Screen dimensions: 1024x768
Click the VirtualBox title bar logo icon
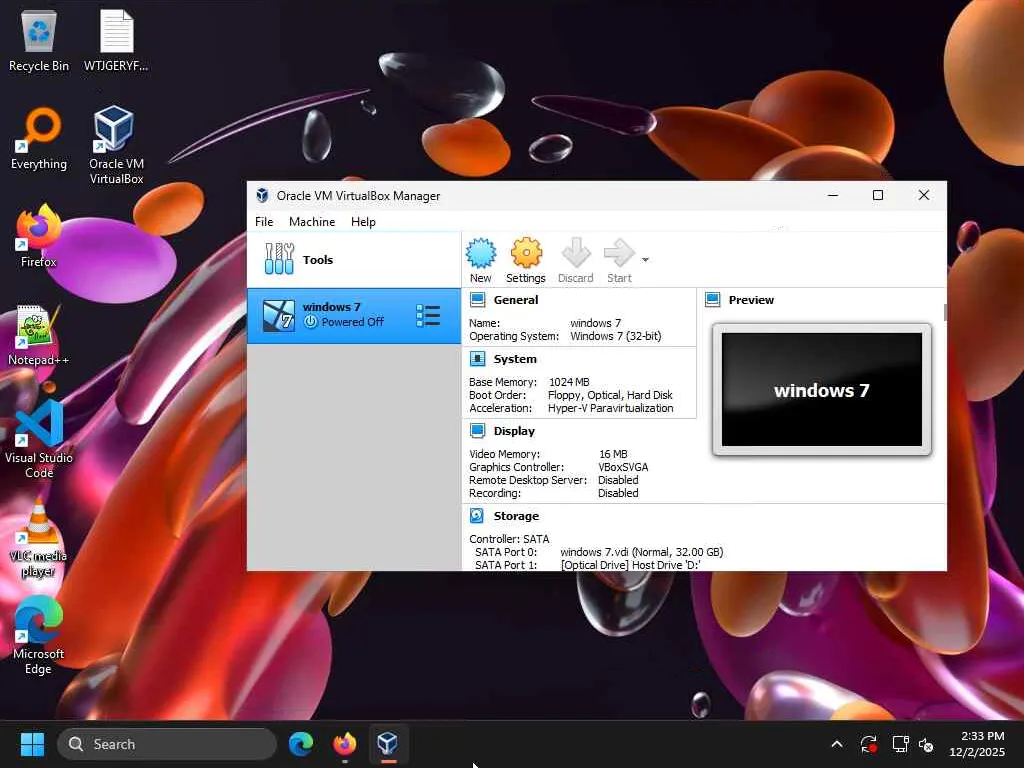pos(263,195)
